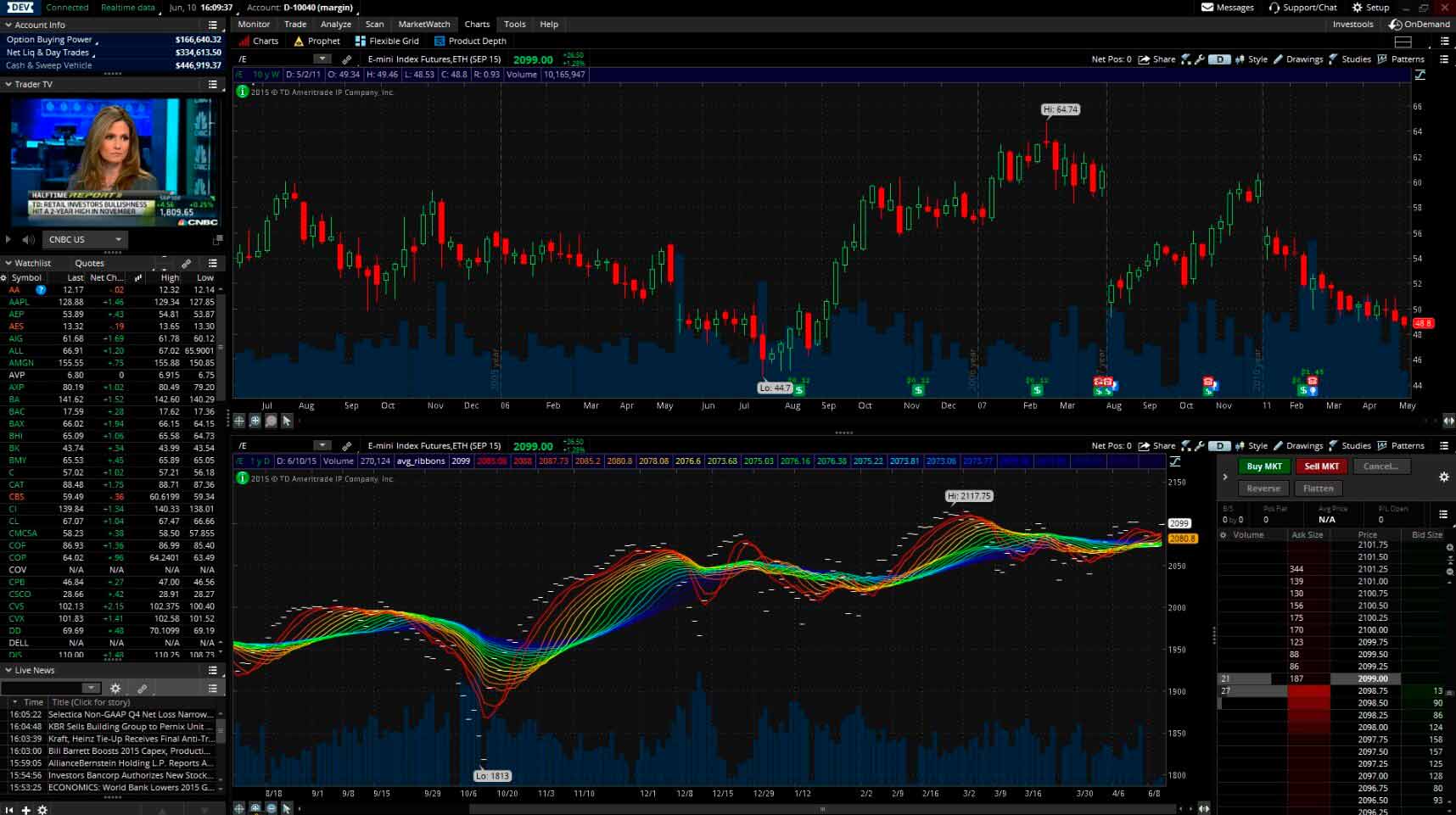Select the highlighted 2099.00 price row in ladder
The height and width of the screenshot is (815, 1456).
click(x=1367, y=678)
